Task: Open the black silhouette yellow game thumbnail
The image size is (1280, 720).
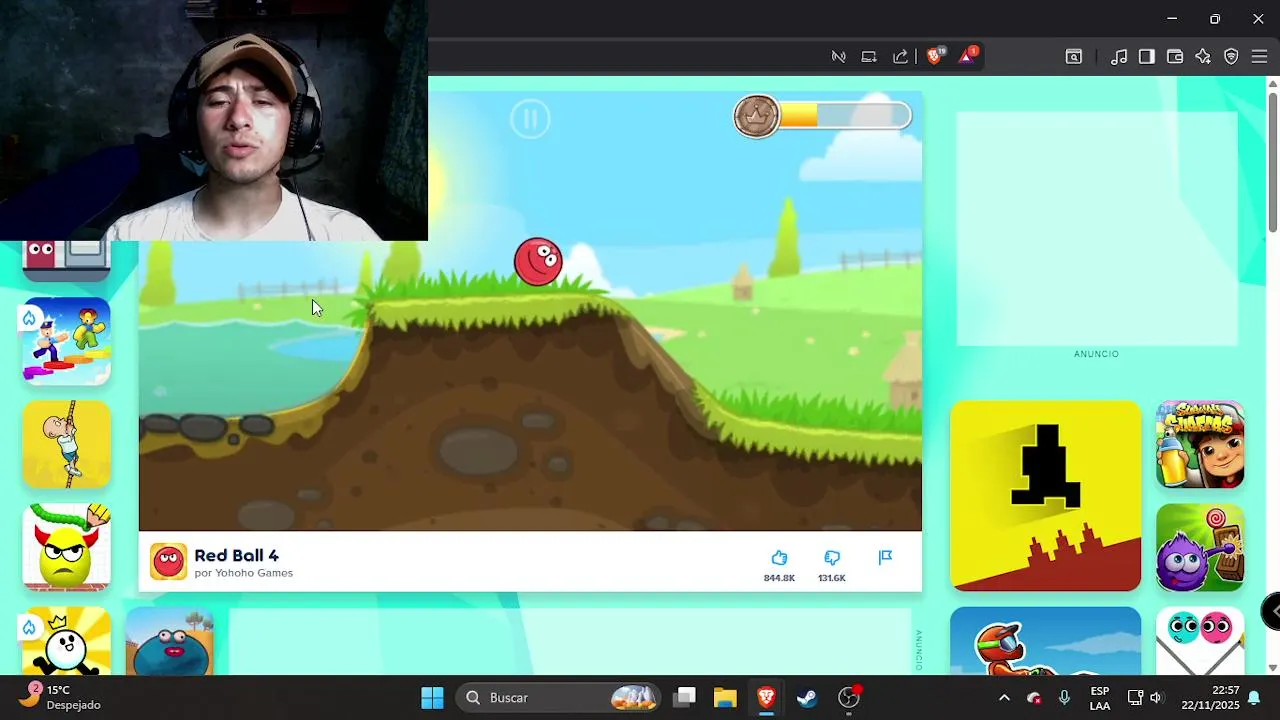Action: 1045,496
